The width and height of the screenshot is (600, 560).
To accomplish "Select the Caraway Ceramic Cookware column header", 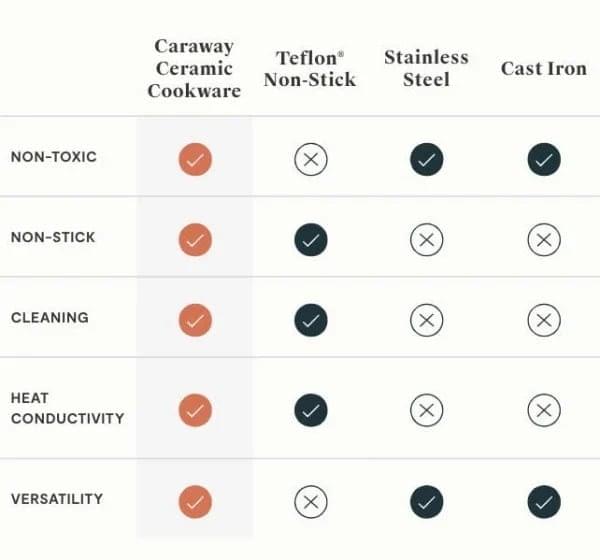I will 195,69.
